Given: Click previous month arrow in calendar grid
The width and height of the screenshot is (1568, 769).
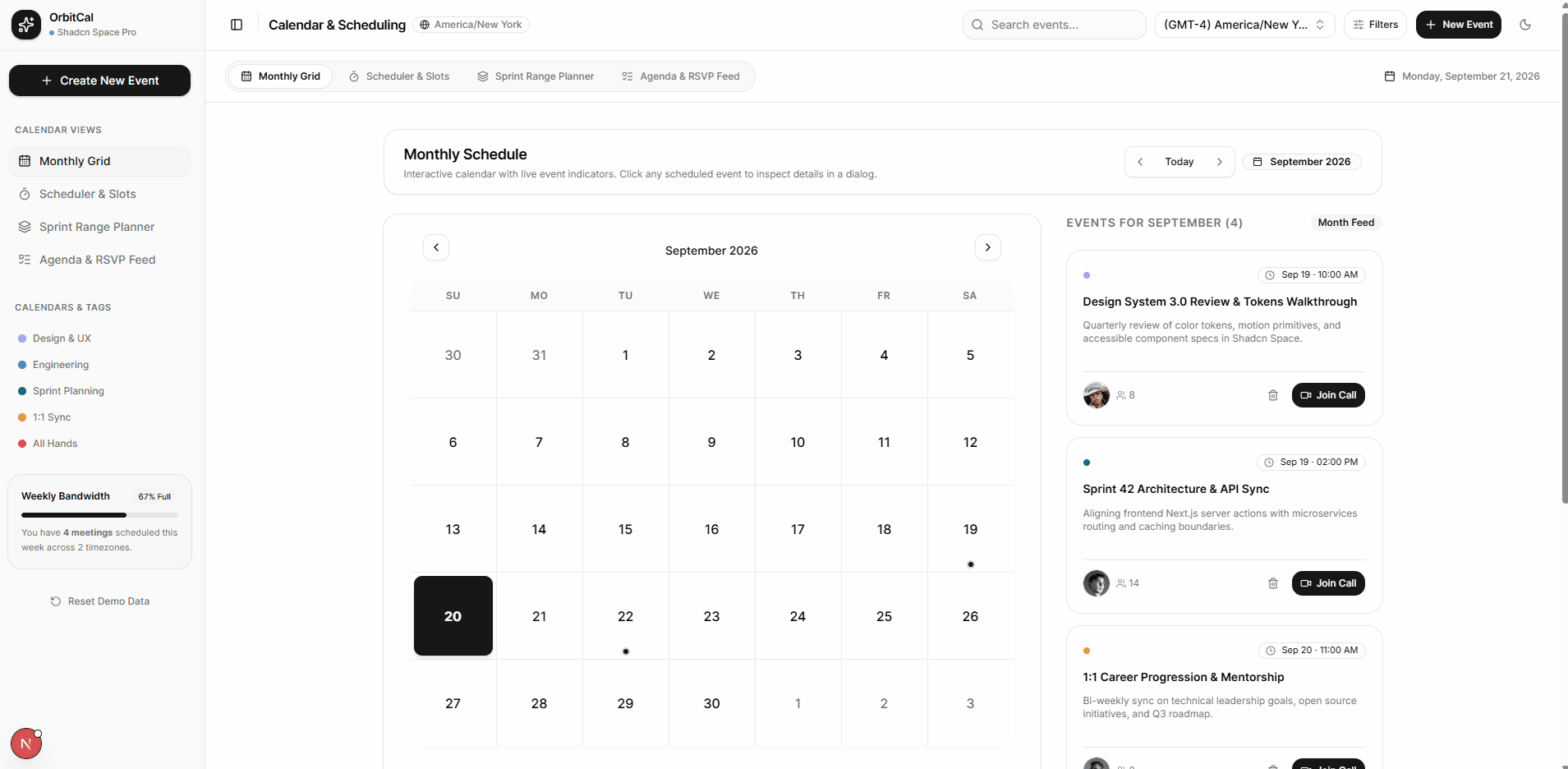Looking at the screenshot, I should pyautogui.click(x=436, y=247).
